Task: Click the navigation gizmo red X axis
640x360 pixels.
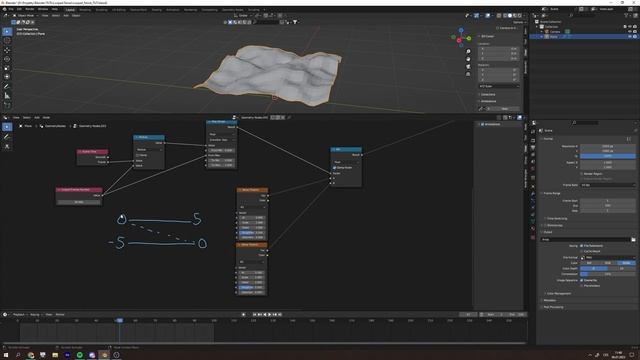Action: click(459, 40)
